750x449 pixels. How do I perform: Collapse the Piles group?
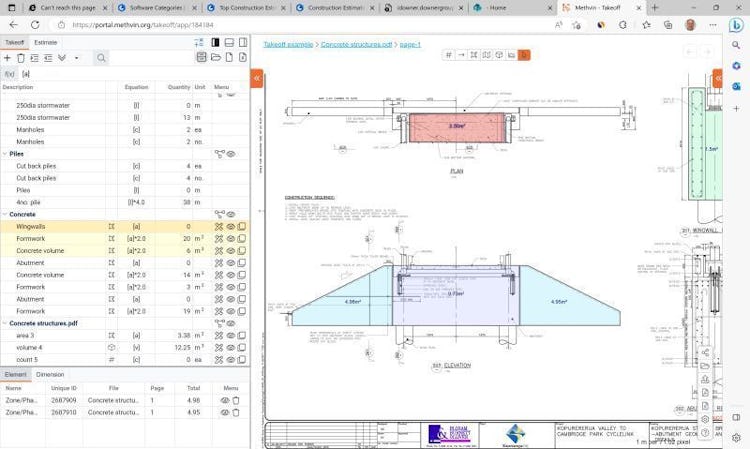click(5, 154)
